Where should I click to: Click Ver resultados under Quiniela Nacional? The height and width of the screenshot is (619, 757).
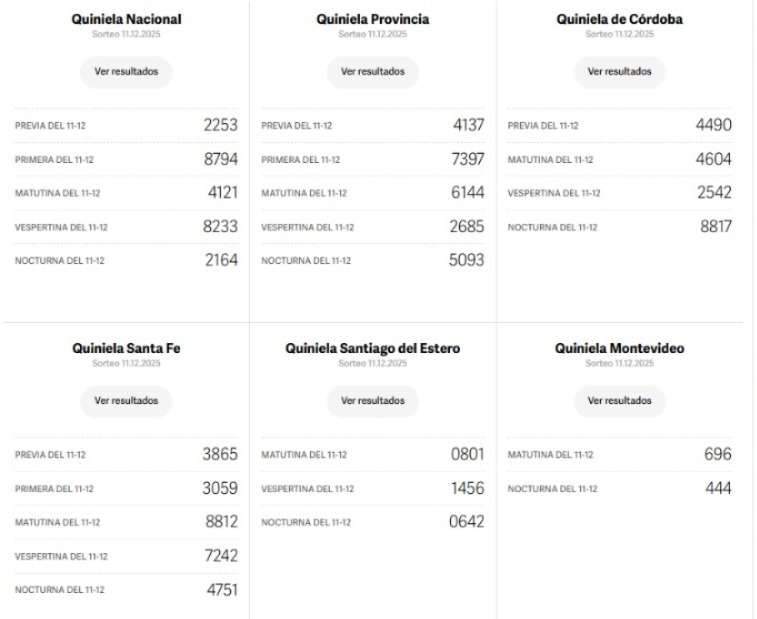(126, 72)
